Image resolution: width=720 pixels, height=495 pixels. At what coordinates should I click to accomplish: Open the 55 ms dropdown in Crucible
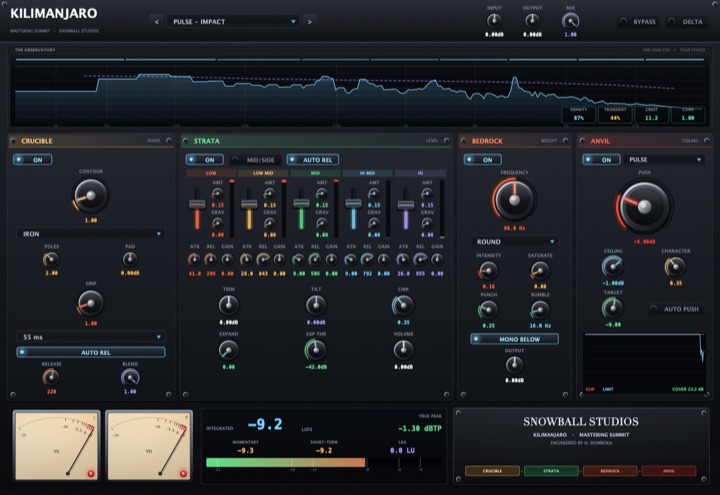coord(91,337)
